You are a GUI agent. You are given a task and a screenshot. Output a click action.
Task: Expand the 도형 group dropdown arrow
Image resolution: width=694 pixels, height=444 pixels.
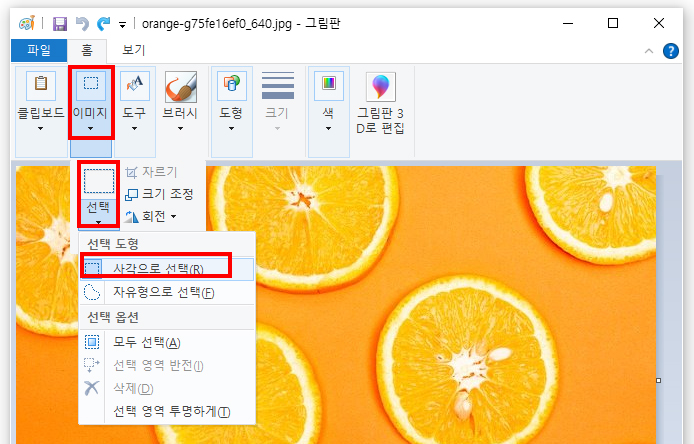click(x=231, y=128)
